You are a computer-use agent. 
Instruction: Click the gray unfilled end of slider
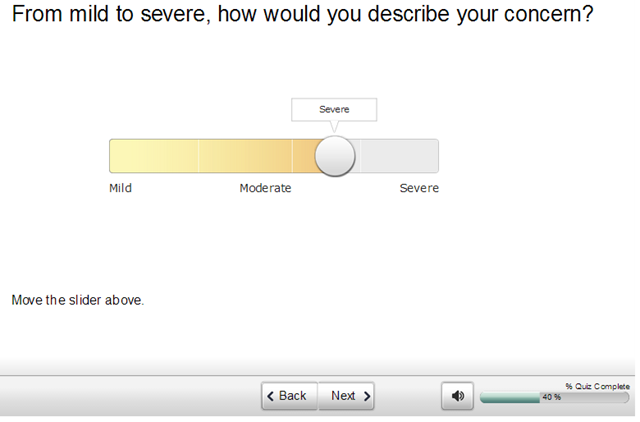click(x=400, y=156)
